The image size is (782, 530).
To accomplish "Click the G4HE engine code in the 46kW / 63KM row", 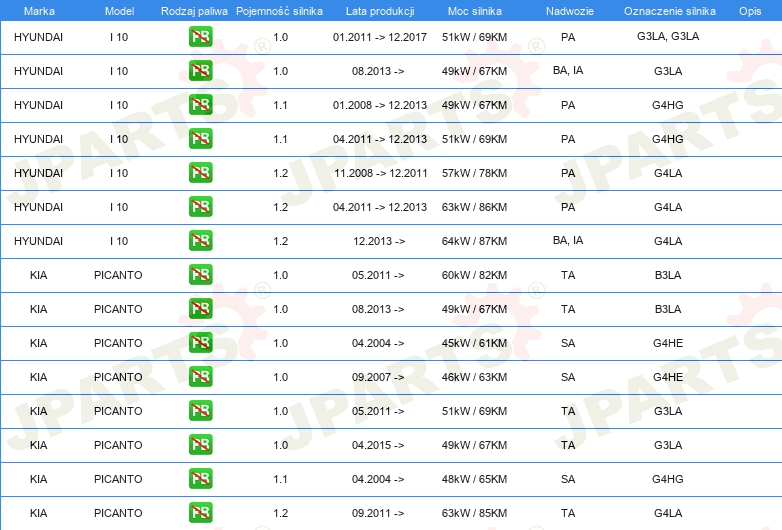I will click(x=668, y=377).
